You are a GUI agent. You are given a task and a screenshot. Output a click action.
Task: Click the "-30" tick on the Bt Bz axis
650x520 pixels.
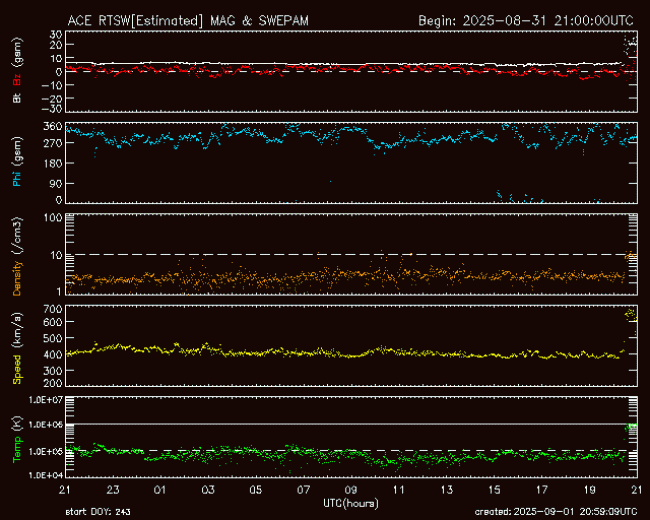coord(52,109)
